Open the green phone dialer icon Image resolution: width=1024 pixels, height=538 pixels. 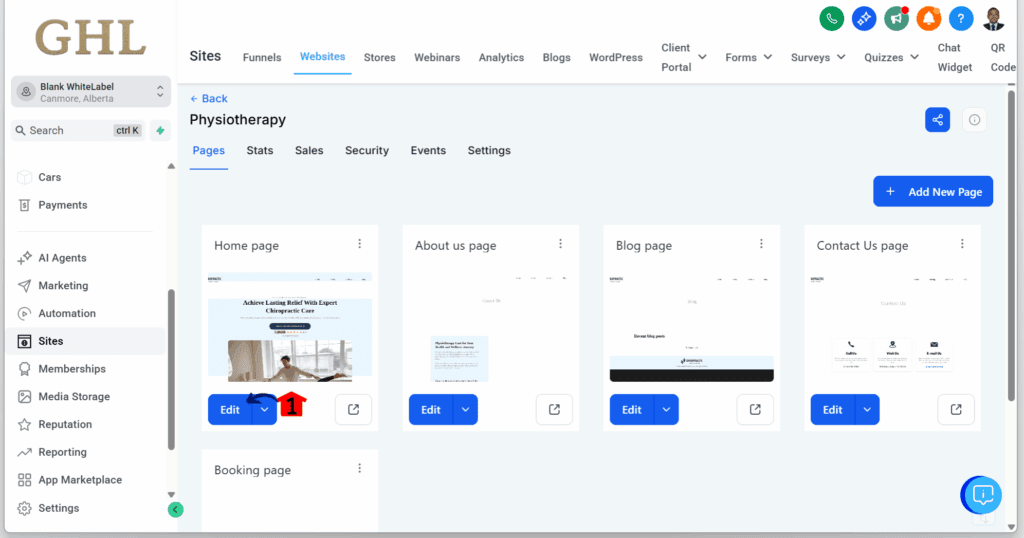pos(831,19)
